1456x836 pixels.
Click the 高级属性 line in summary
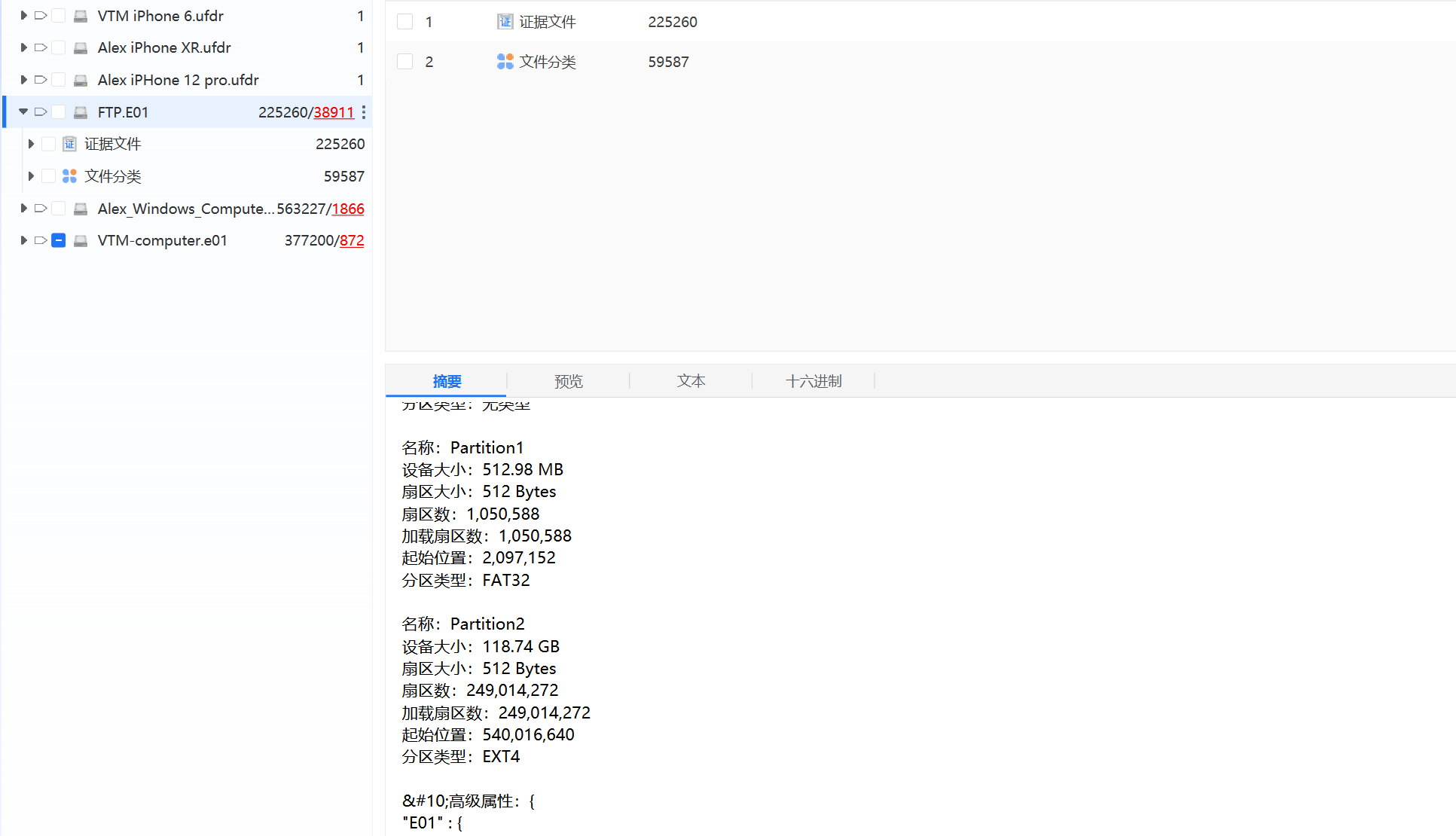pos(469,801)
